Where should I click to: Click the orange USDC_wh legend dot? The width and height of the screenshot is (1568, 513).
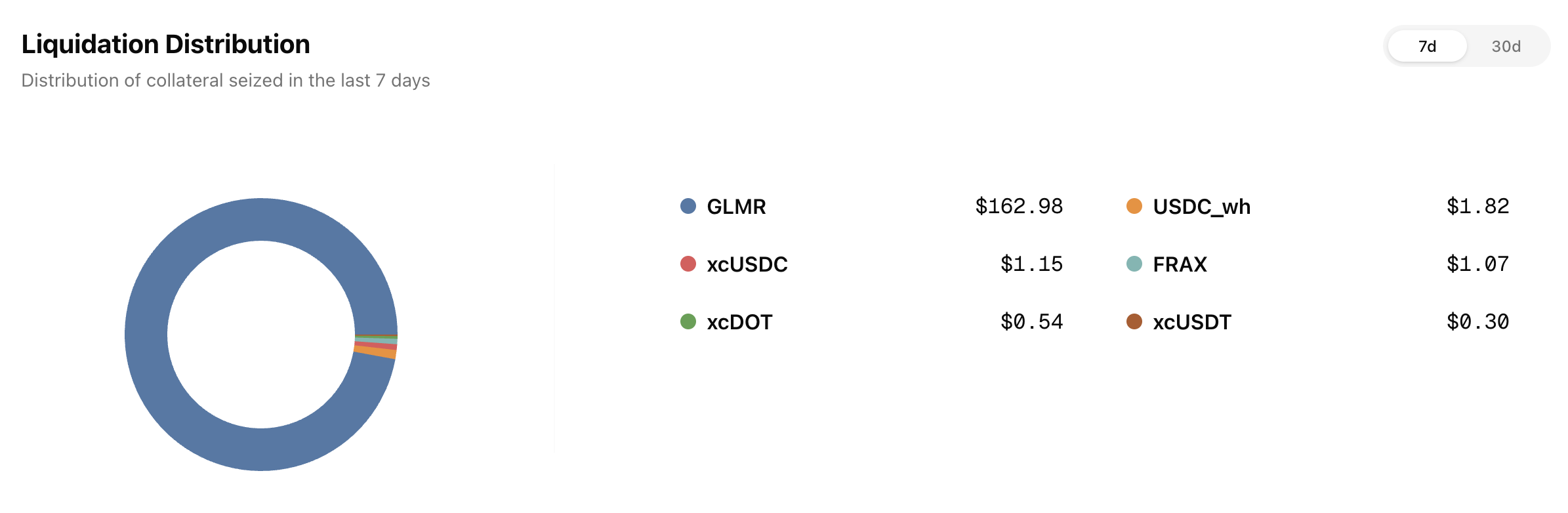coord(1134,206)
